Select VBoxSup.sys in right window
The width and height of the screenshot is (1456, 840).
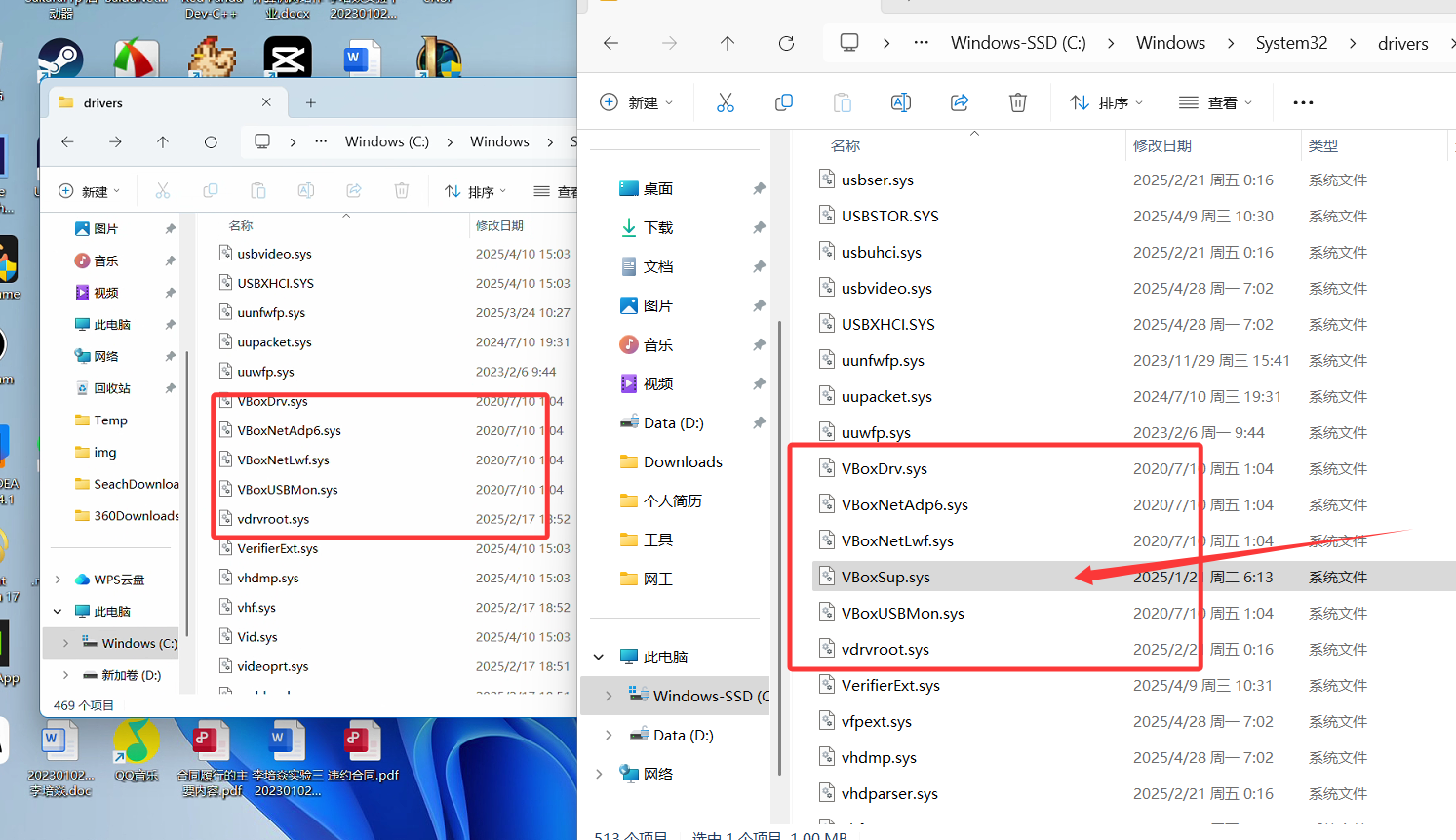[885, 577]
